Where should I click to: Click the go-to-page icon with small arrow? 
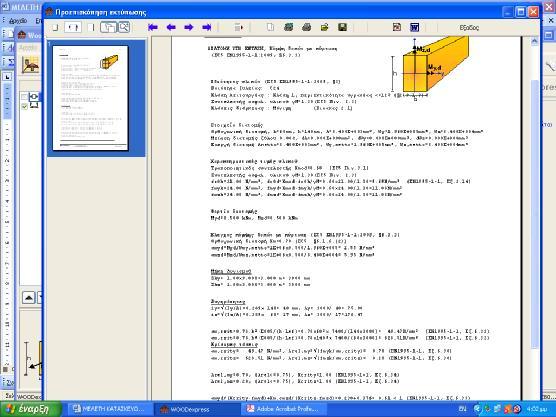[x=239, y=27]
